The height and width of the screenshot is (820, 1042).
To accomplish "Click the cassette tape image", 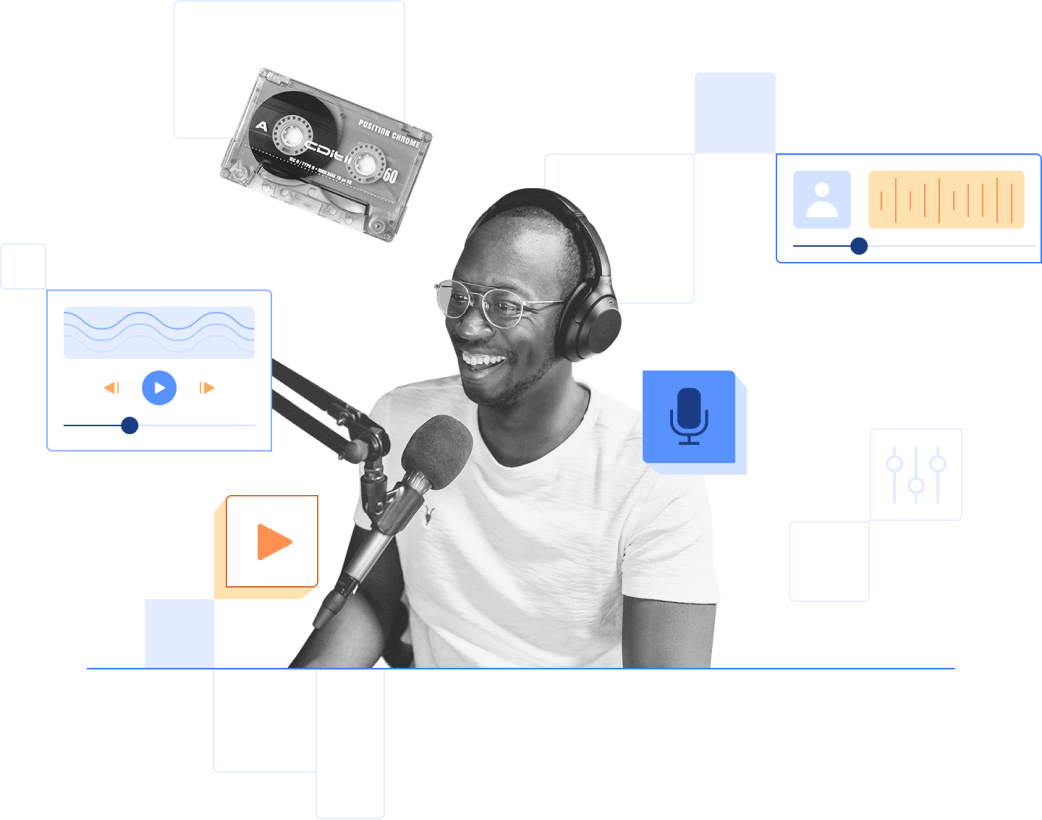I will click(325, 153).
